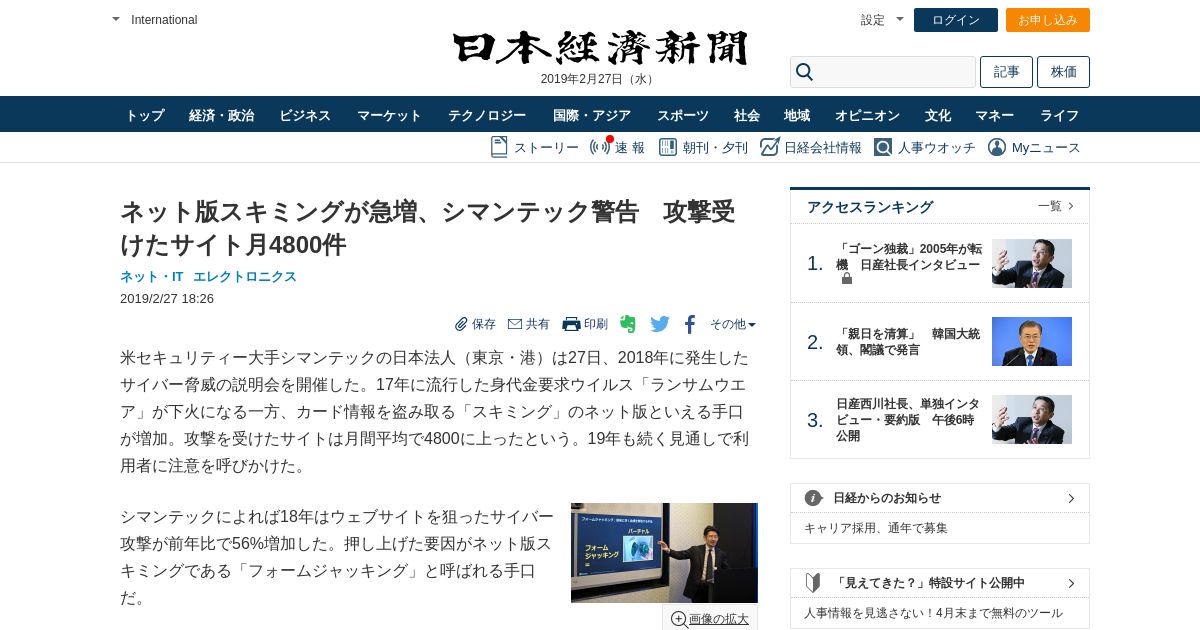Select ライフ navigation item
Screen dimensions: 1200x630
(x=1060, y=115)
